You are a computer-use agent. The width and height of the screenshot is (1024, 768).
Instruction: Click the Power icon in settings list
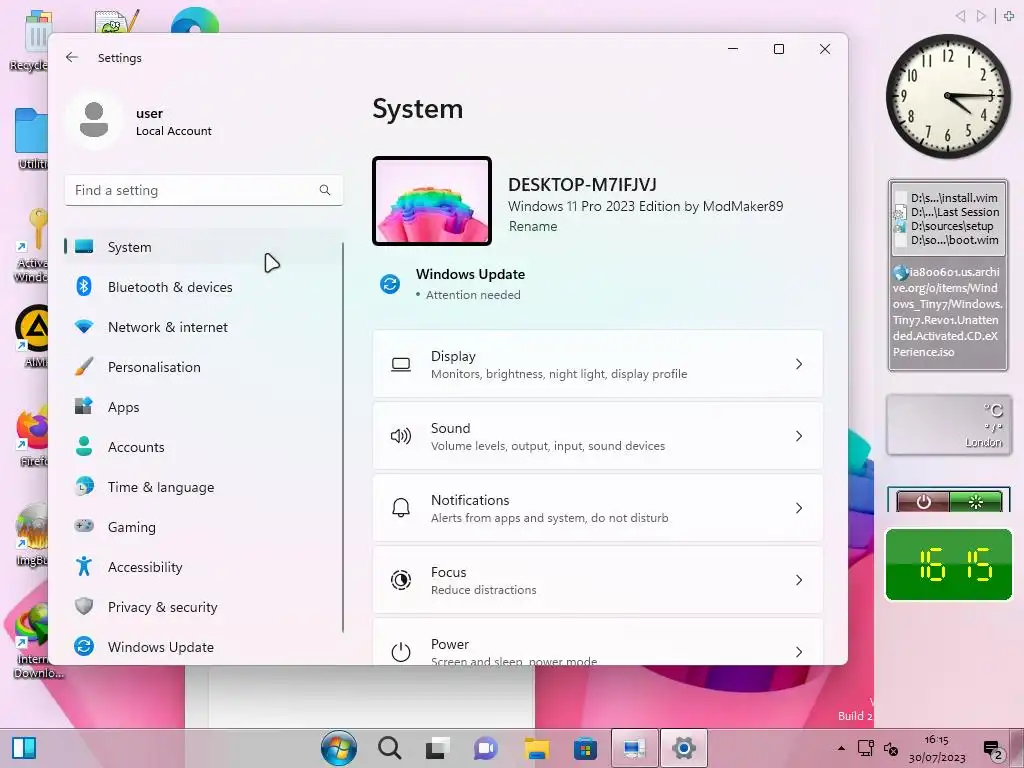[x=401, y=652]
